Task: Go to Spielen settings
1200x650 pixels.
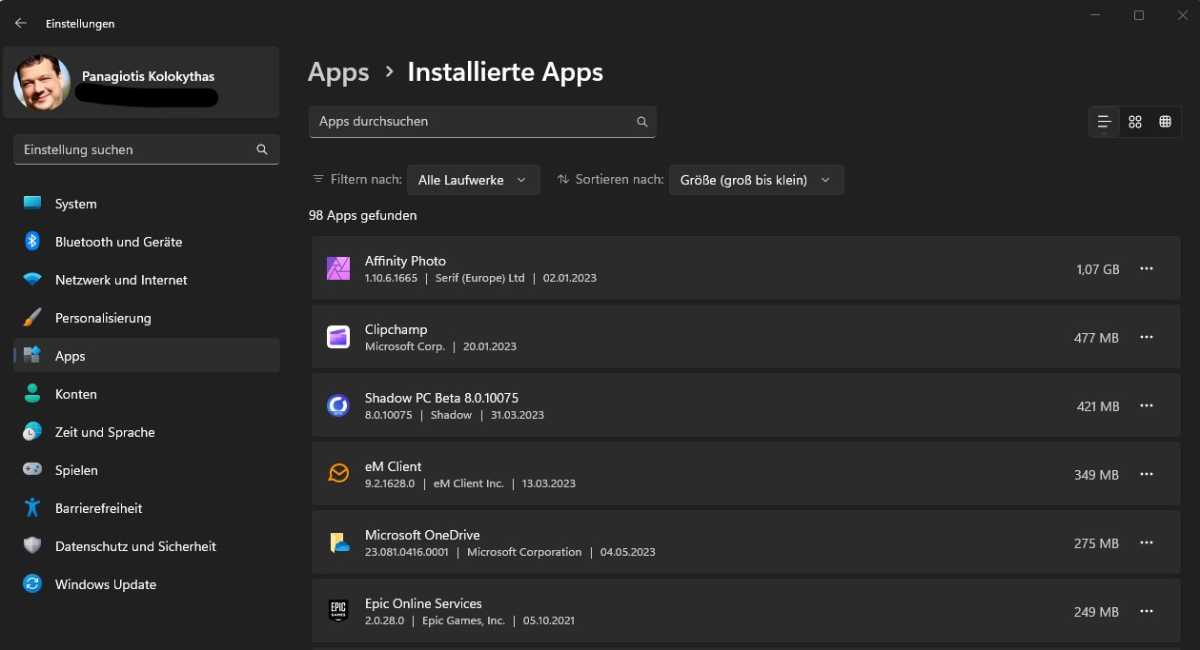Action: (146, 469)
